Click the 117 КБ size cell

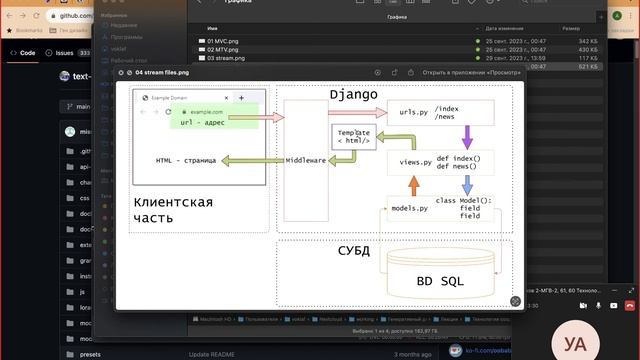click(x=588, y=58)
